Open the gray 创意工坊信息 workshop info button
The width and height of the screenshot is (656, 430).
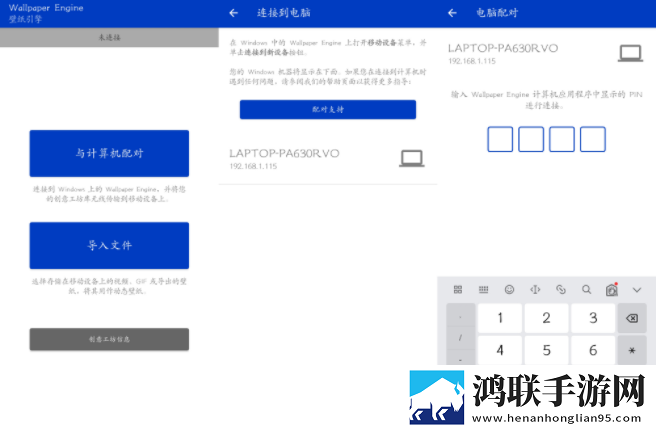(x=109, y=339)
